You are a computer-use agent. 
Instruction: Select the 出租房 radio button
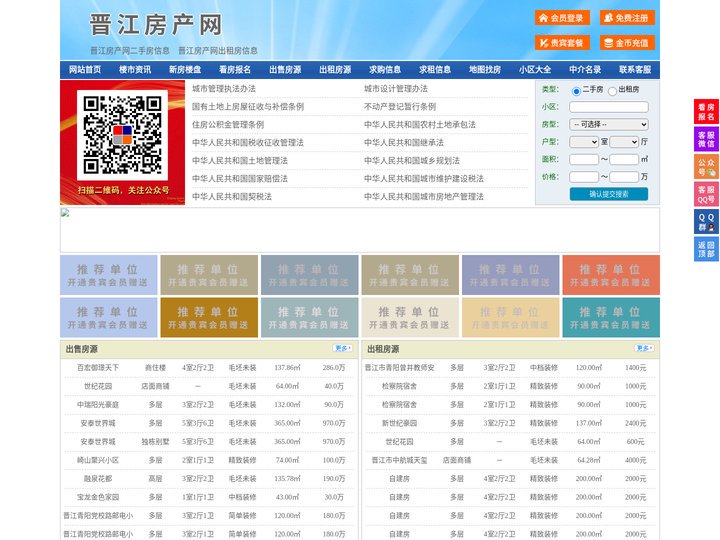click(612, 91)
